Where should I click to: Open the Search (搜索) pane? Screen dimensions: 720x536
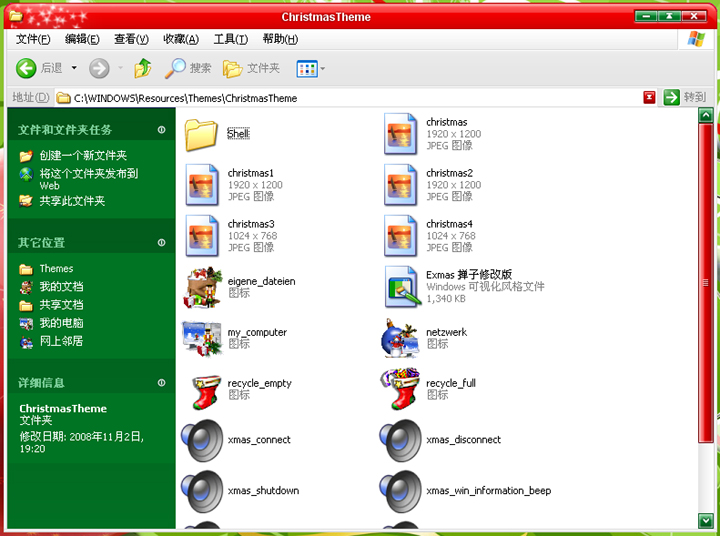pyautogui.click(x=187, y=68)
